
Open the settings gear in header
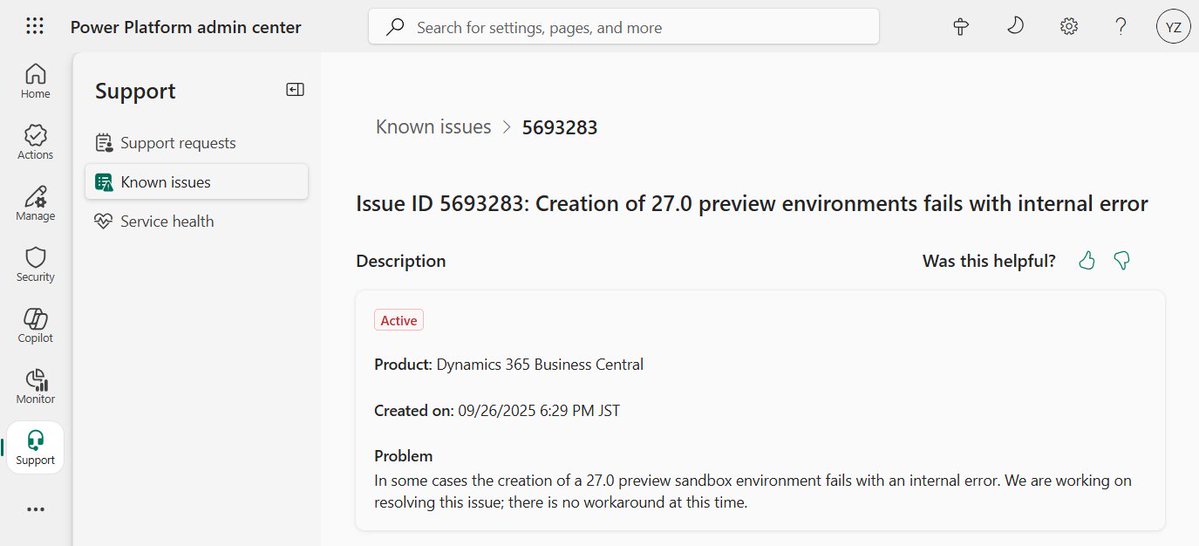[1068, 27]
